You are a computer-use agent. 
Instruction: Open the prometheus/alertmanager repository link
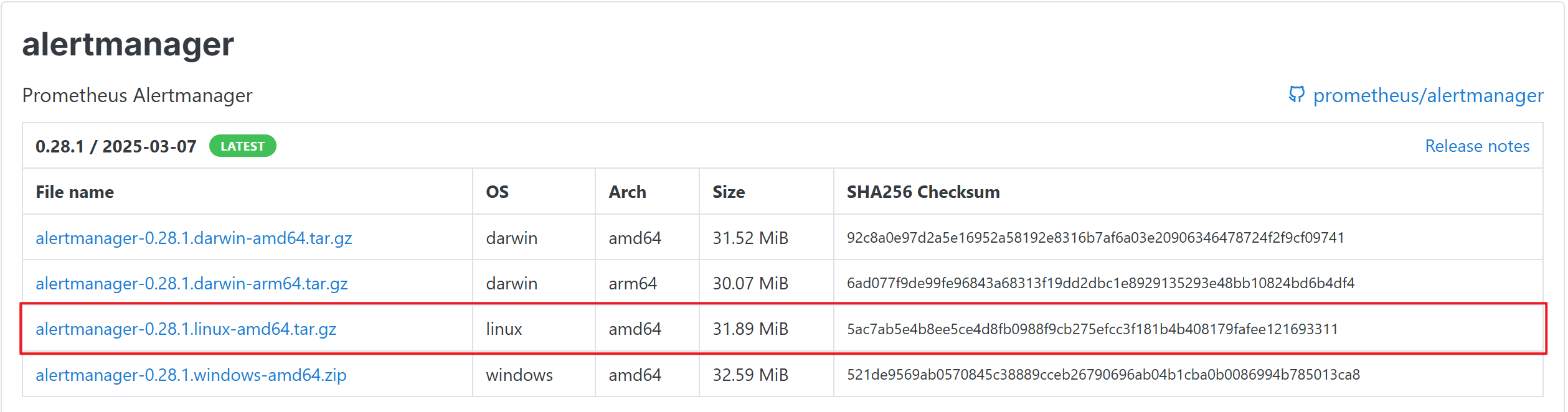pyautogui.click(x=1428, y=95)
